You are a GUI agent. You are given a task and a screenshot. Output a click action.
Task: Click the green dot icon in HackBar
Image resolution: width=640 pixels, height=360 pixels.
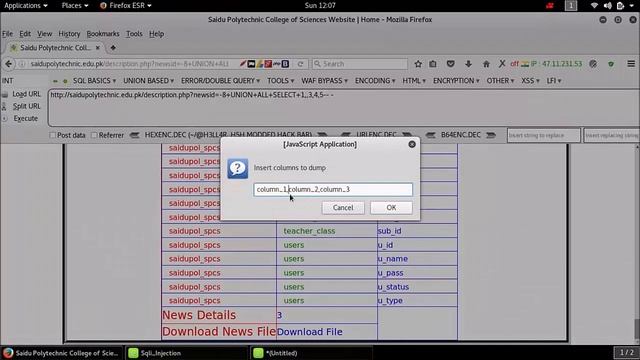(x=65, y=81)
